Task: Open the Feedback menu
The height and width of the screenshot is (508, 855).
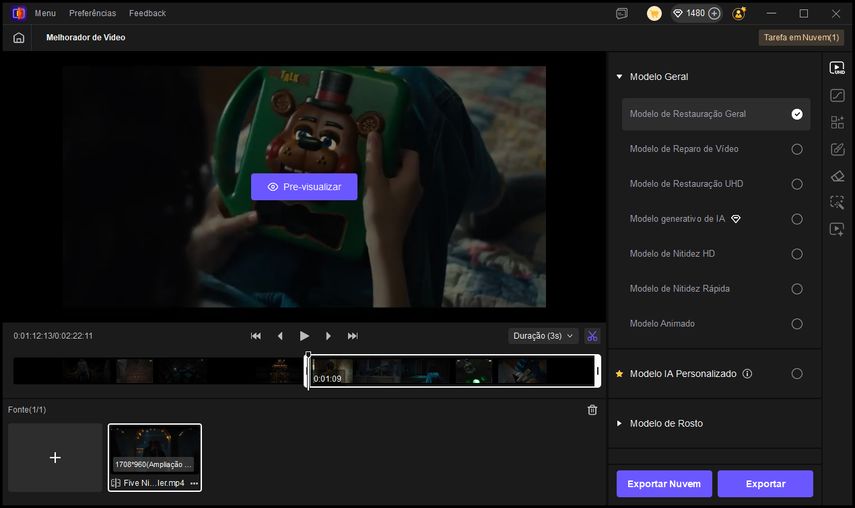Action: pyautogui.click(x=147, y=13)
